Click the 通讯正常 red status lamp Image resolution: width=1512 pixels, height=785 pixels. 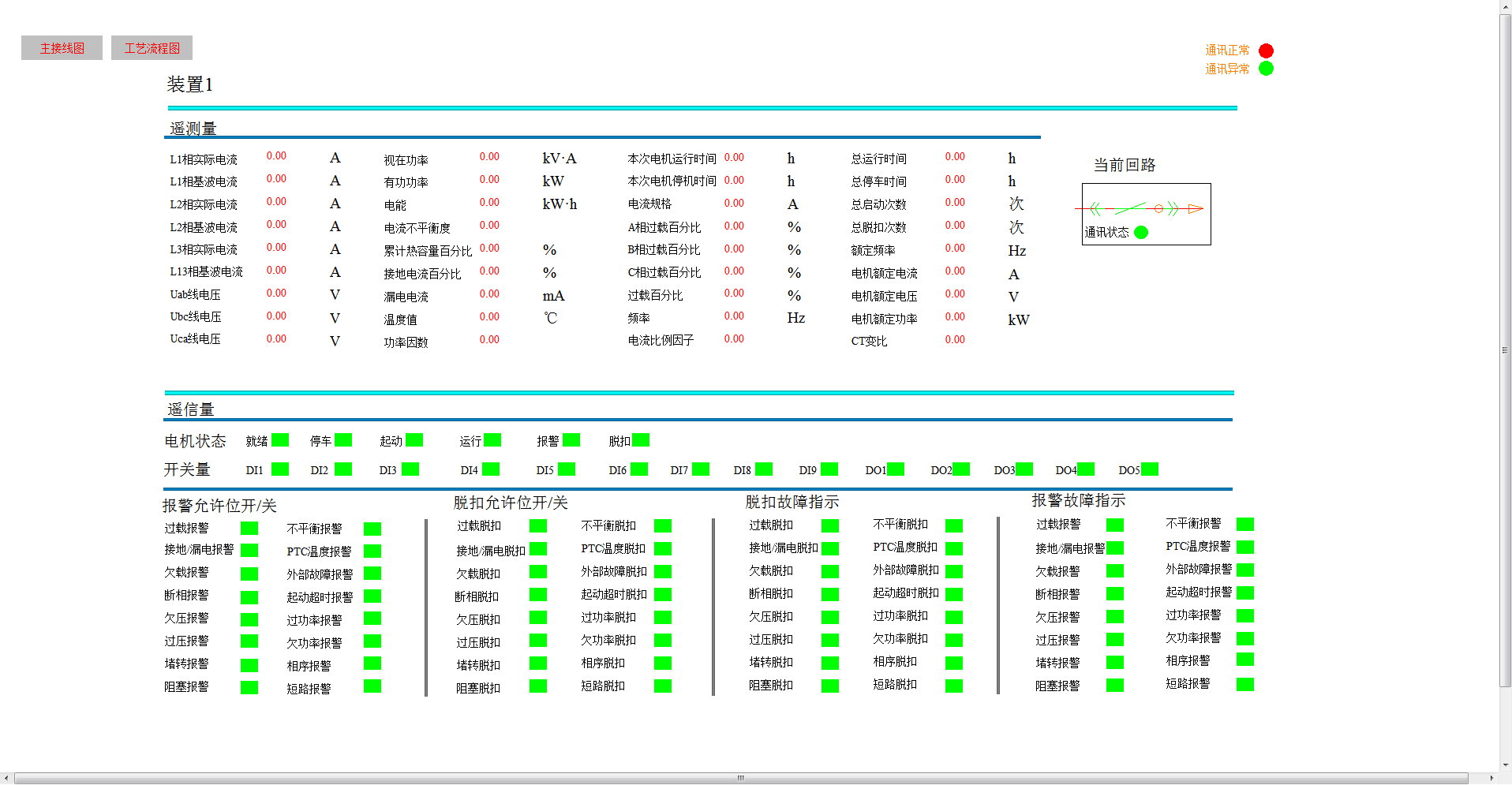[x=1266, y=50]
